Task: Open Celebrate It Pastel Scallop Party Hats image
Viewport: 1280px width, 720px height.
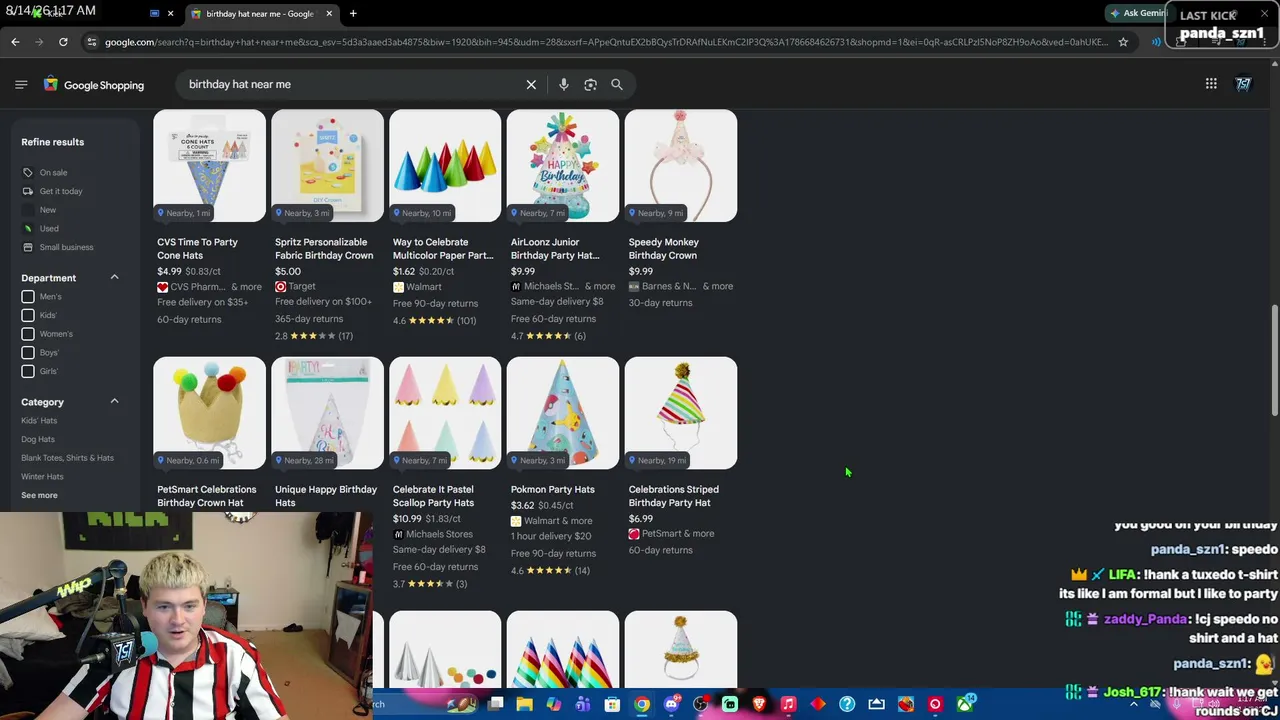Action: coord(445,413)
